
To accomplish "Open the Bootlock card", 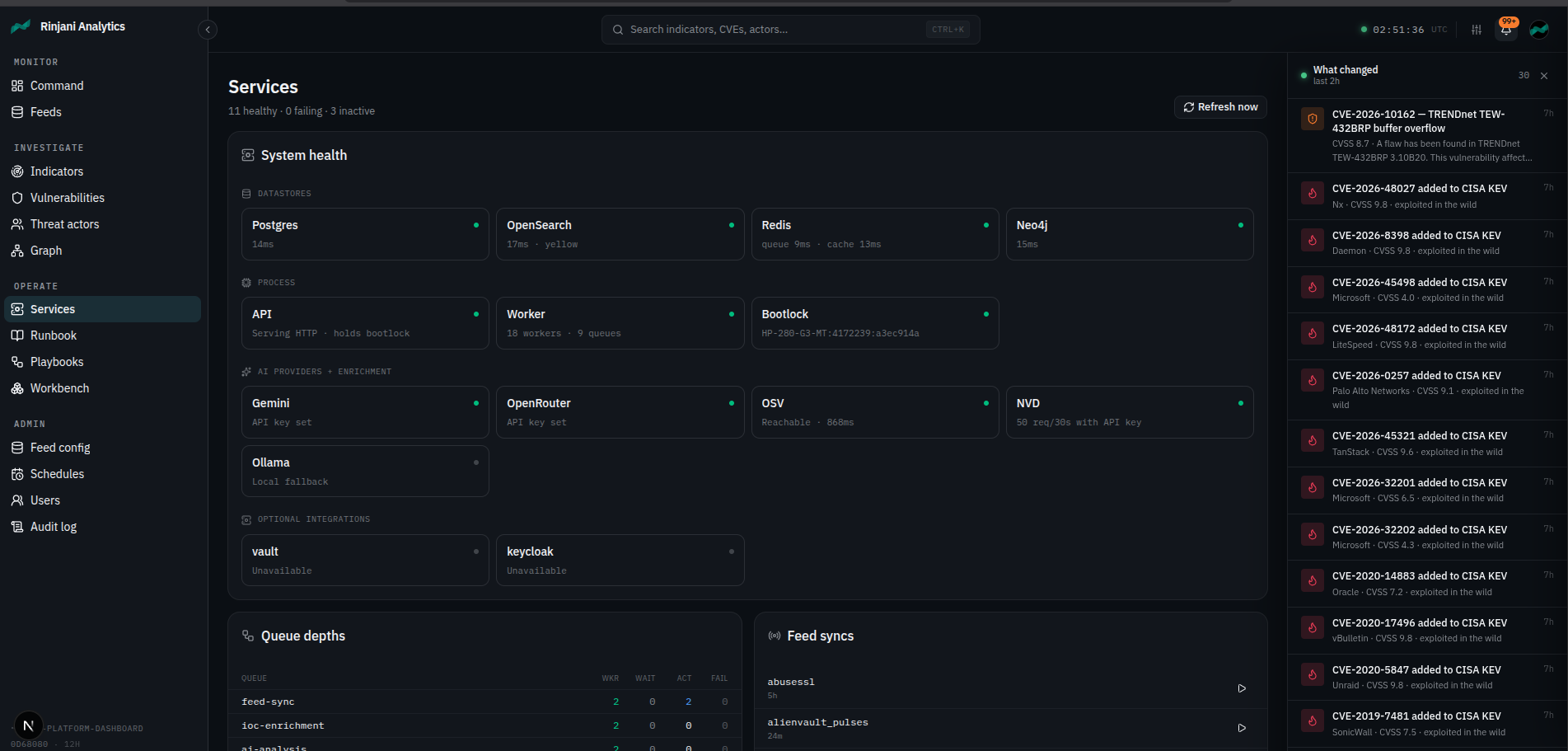I will pyautogui.click(x=875, y=323).
